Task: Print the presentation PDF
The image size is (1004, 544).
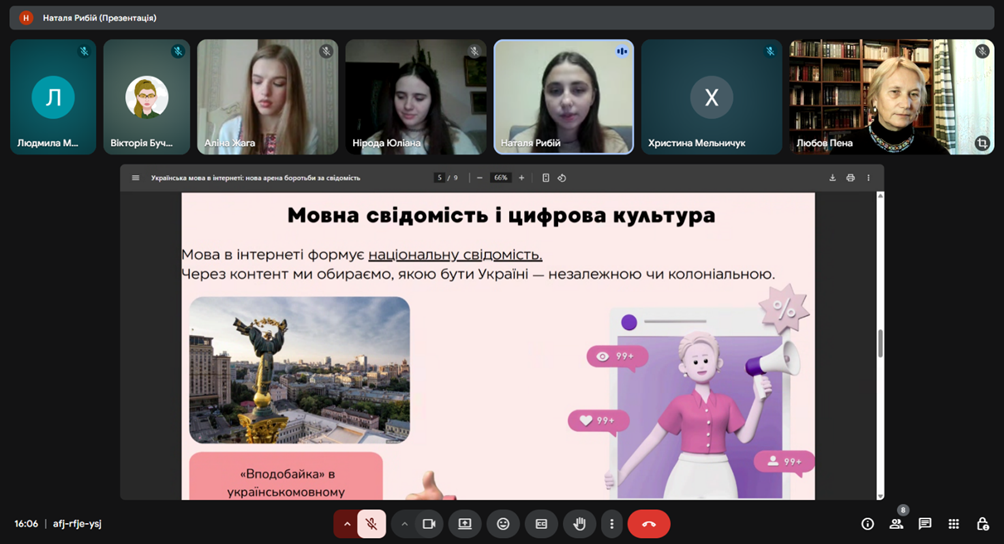Action: 850,178
